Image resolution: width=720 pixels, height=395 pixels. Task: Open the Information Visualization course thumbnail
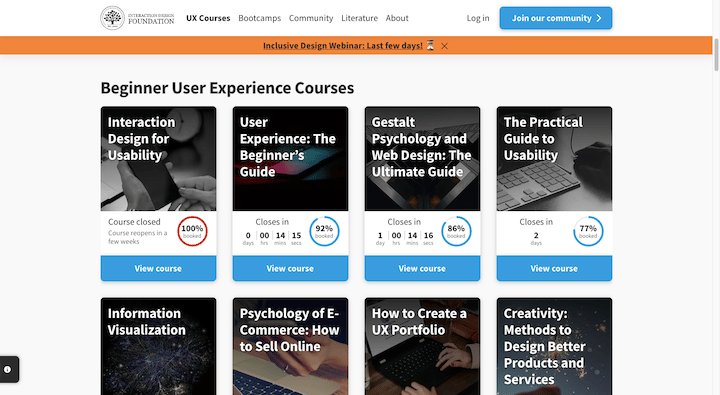pyautogui.click(x=158, y=346)
